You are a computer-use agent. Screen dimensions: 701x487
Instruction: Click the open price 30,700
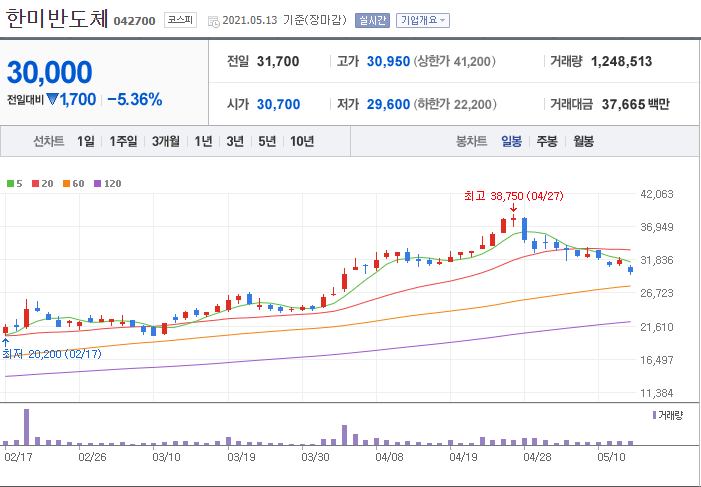pyautogui.click(x=279, y=104)
